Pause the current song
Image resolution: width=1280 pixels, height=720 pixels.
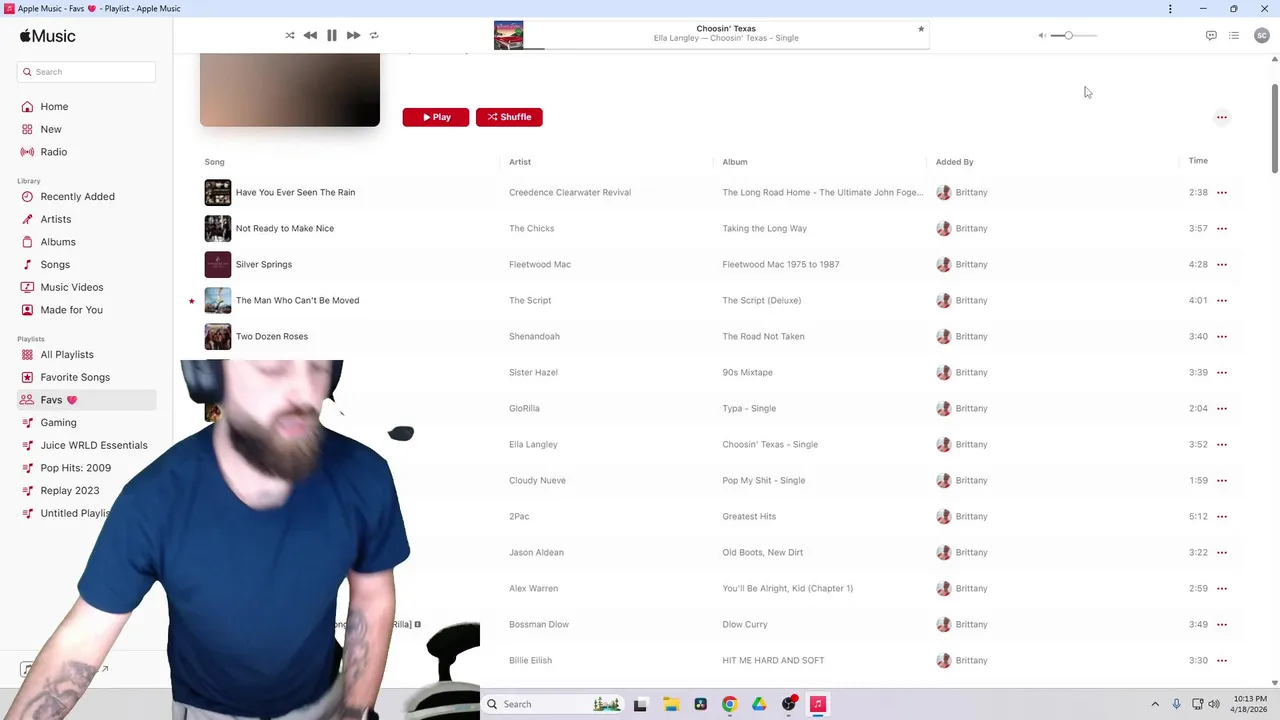[332, 35]
